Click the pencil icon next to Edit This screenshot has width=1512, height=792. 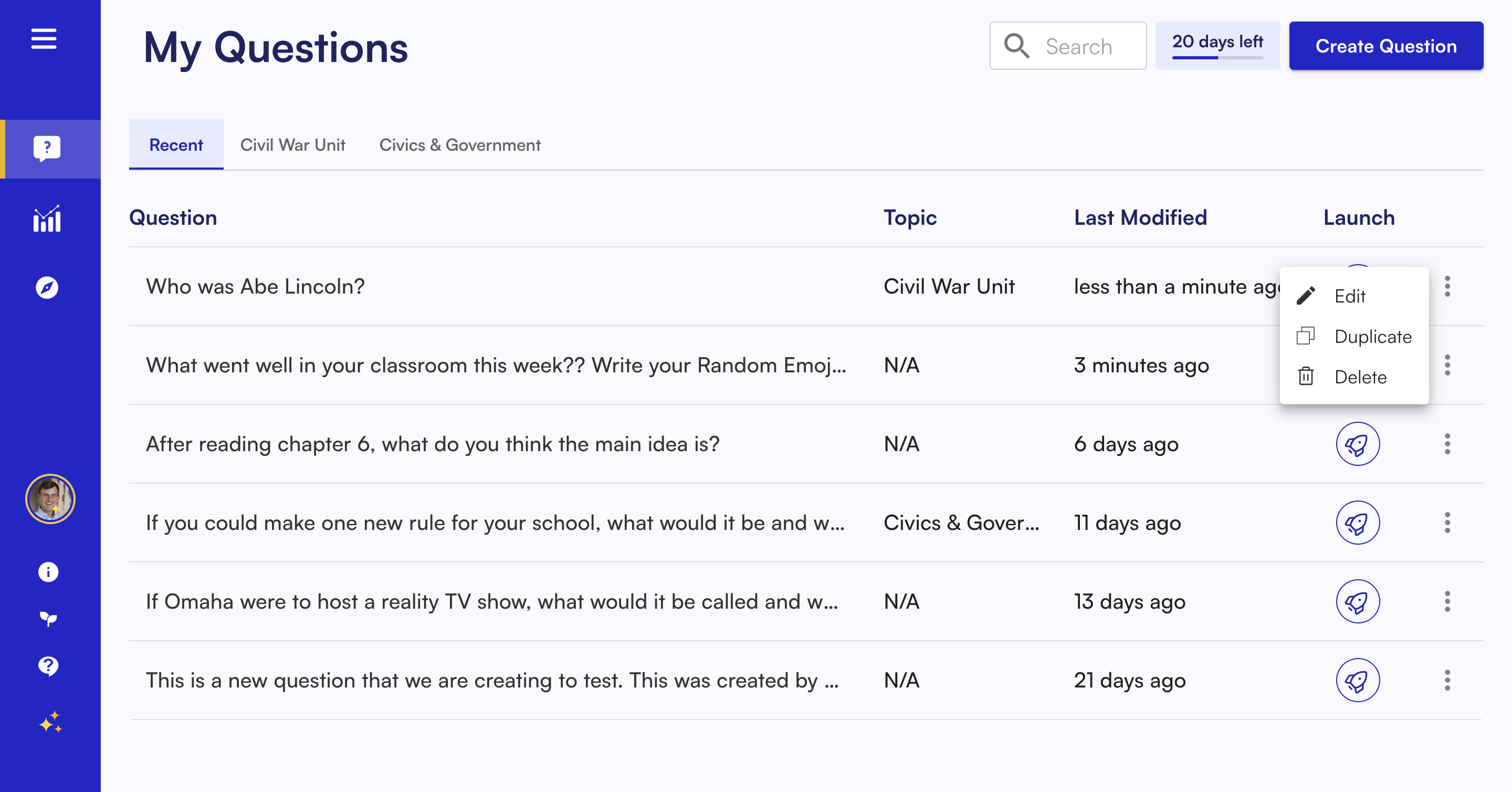point(1305,296)
